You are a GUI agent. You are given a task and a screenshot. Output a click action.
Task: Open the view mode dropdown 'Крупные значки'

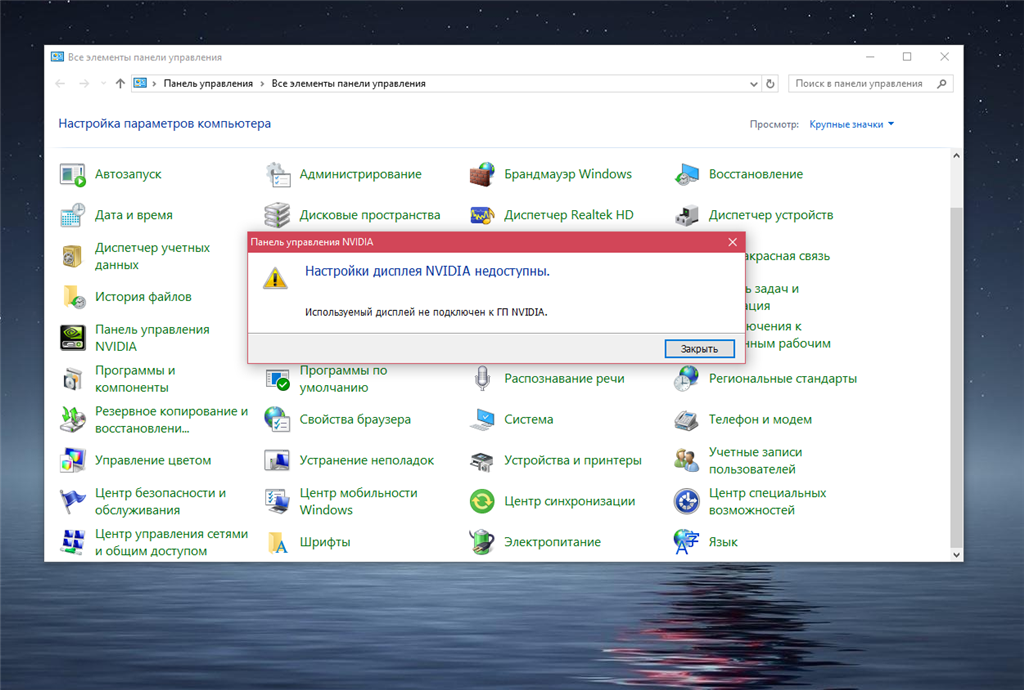pos(852,124)
